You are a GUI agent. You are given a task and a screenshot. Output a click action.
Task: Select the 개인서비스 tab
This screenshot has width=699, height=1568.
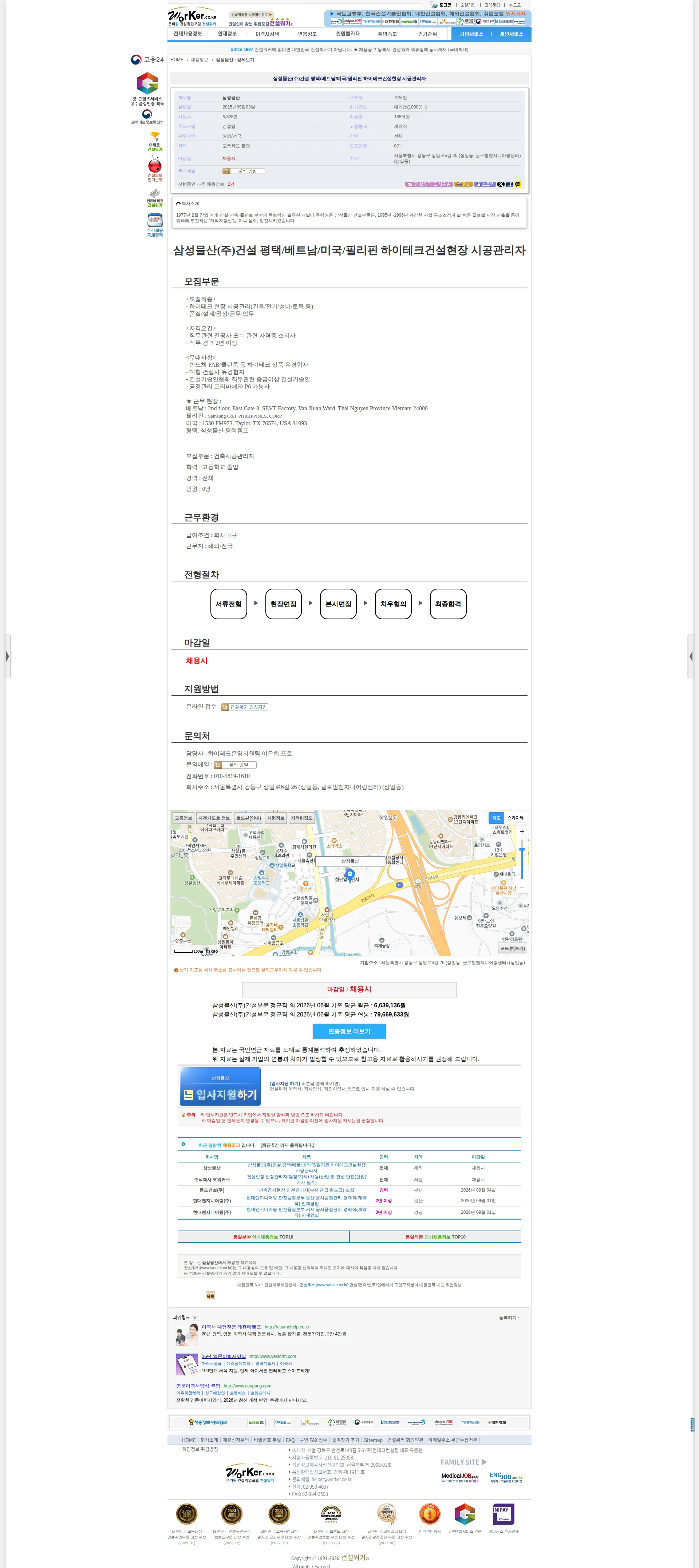pyautogui.click(x=512, y=34)
